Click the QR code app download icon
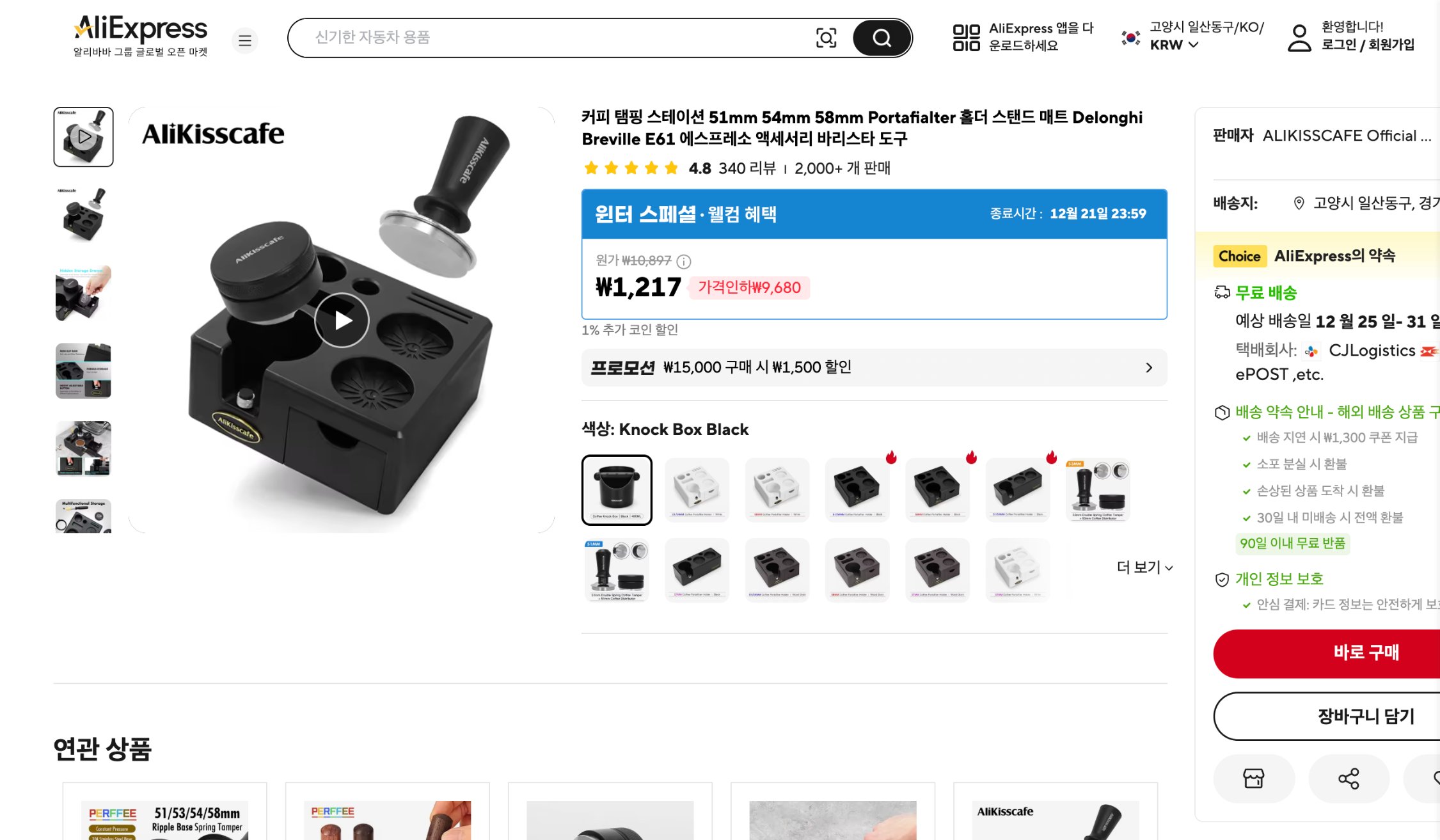This screenshot has height=840, width=1440. click(966, 38)
